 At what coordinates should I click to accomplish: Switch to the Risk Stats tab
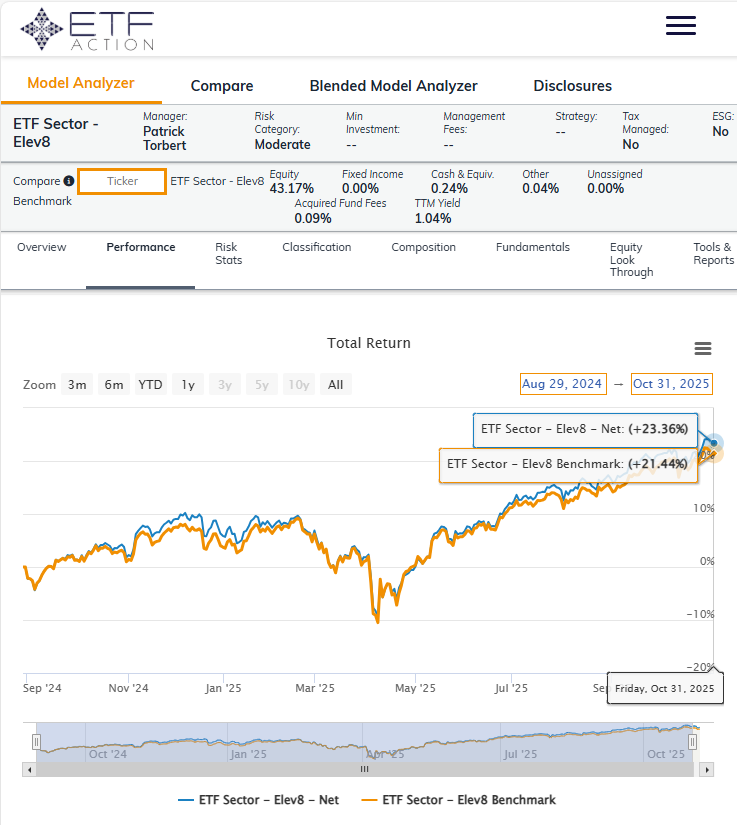pos(227,254)
